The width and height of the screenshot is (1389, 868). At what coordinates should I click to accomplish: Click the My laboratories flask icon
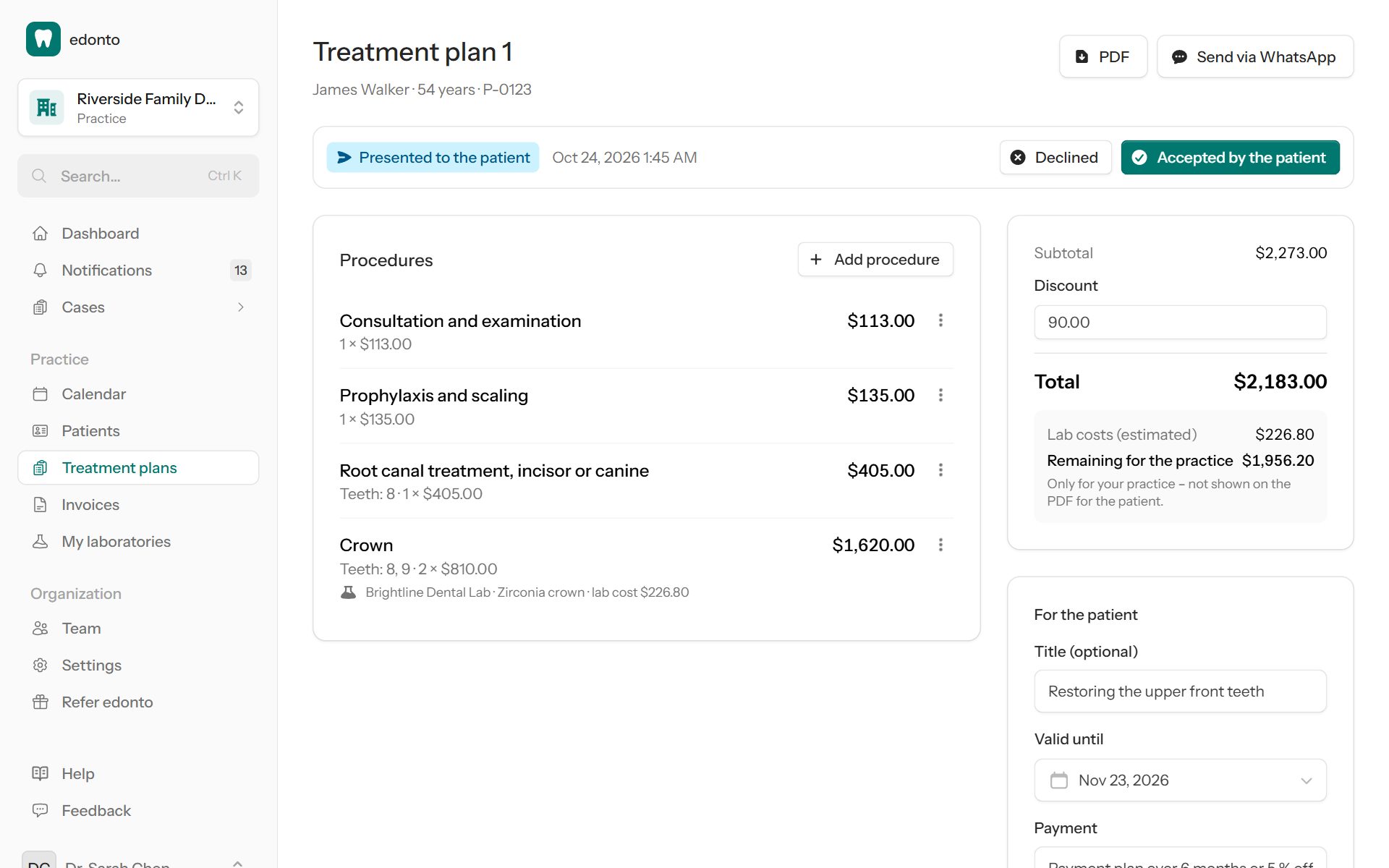(x=41, y=541)
